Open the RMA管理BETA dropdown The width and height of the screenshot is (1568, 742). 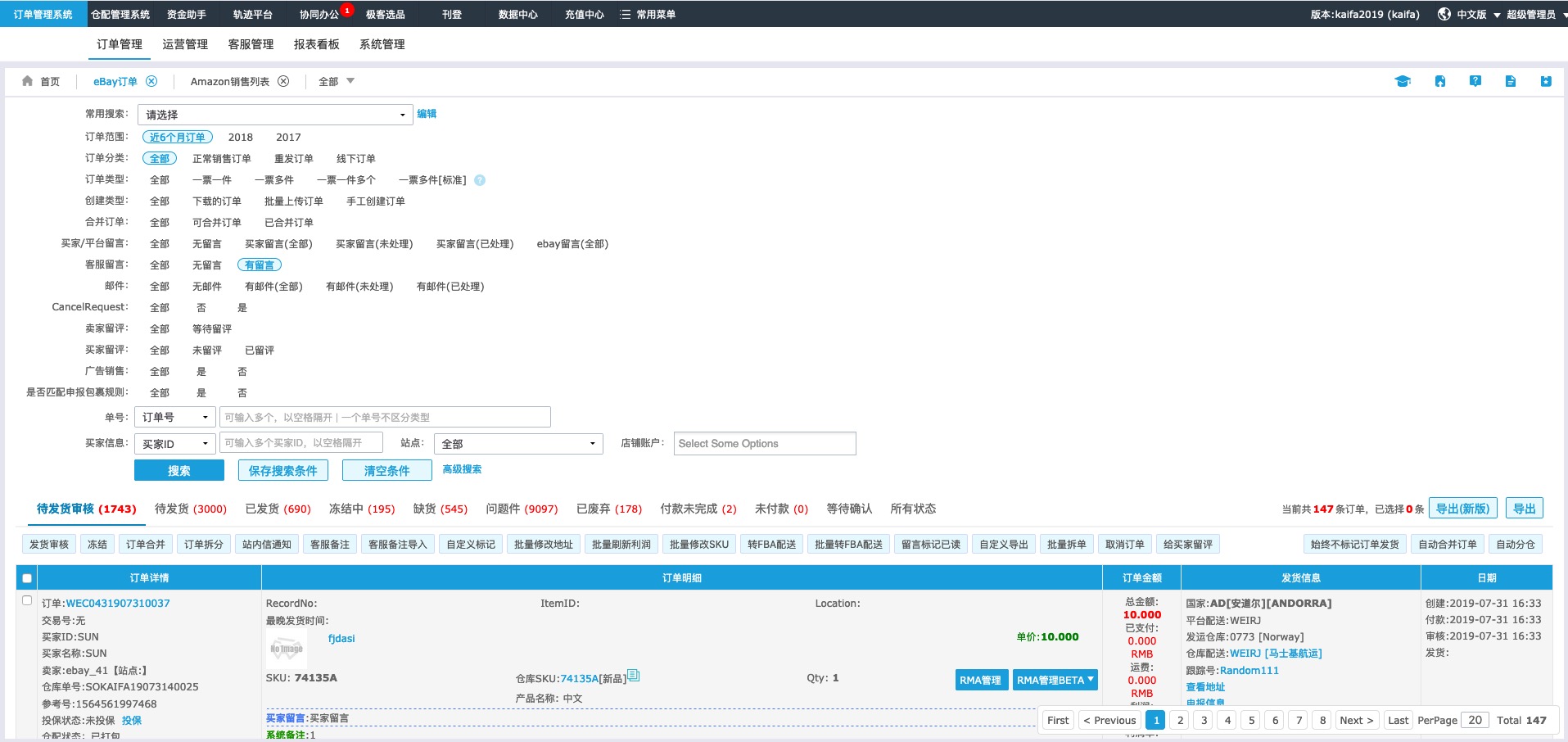(x=1055, y=680)
